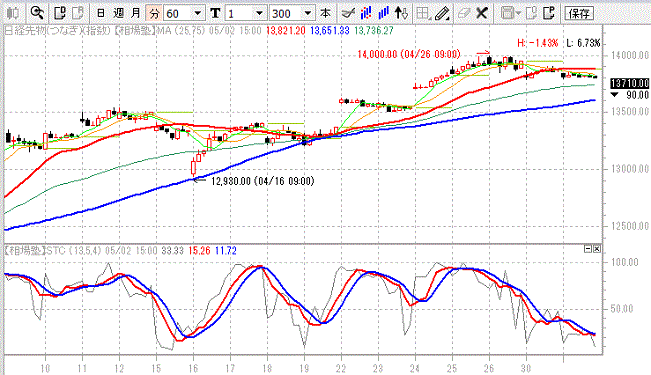The height and width of the screenshot is (375, 651).
Task: Click the bold T text icon
Action: pyautogui.click(x=215, y=13)
